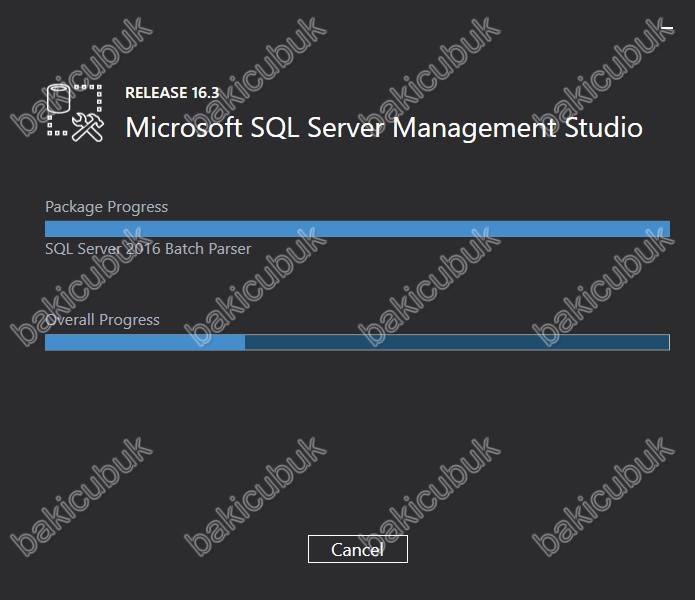Click the database cylinder in the logo
This screenshot has height=600, width=695.
pyautogui.click(x=59, y=98)
